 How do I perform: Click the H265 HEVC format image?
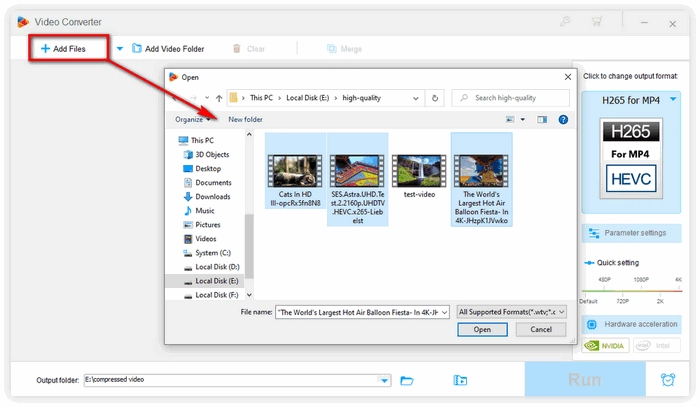[631, 158]
